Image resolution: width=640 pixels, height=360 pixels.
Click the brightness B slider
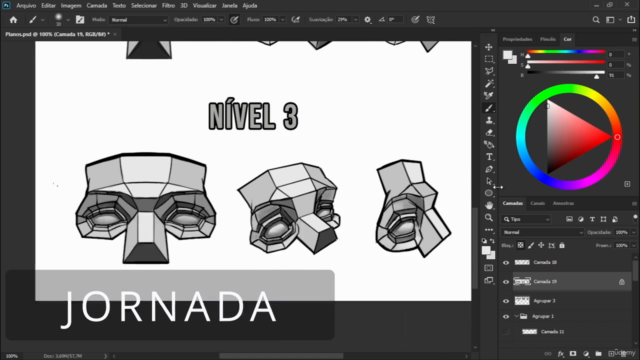click(566, 72)
